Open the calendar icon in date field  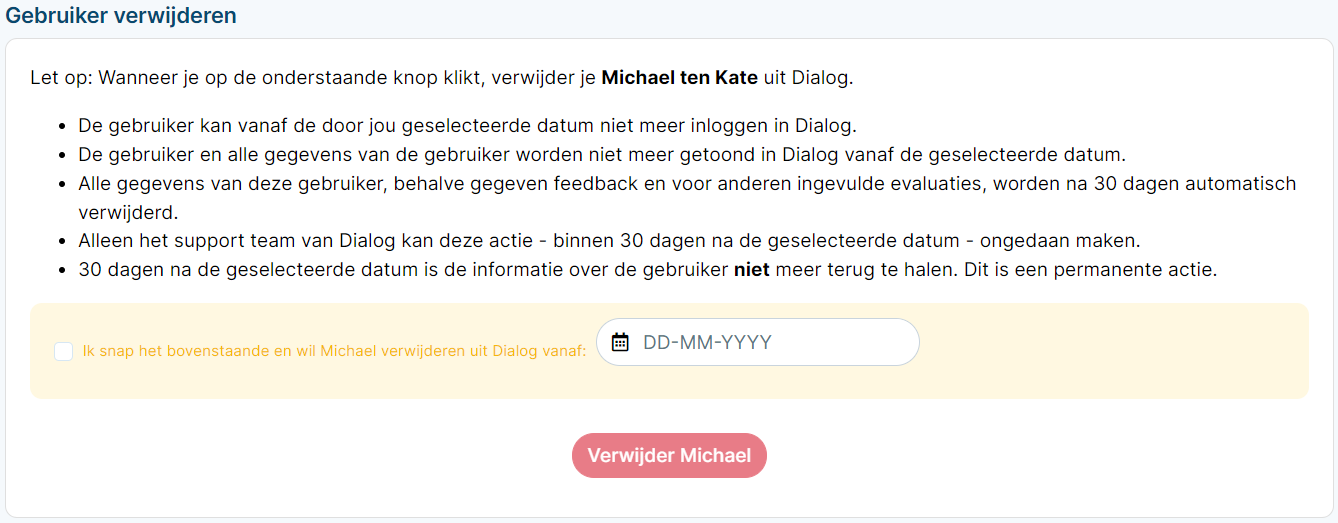(620, 342)
